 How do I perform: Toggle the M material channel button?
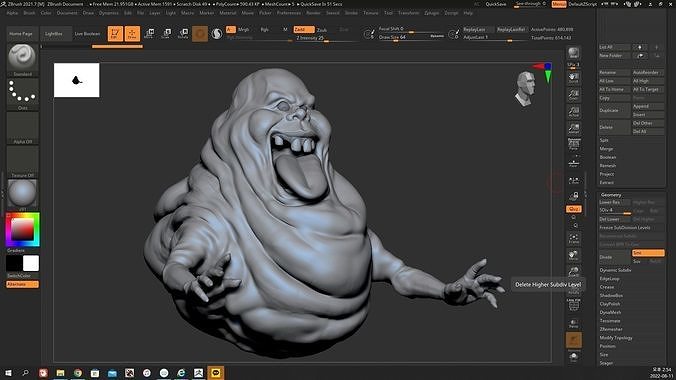pyautogui.click(x=285, y=29)
